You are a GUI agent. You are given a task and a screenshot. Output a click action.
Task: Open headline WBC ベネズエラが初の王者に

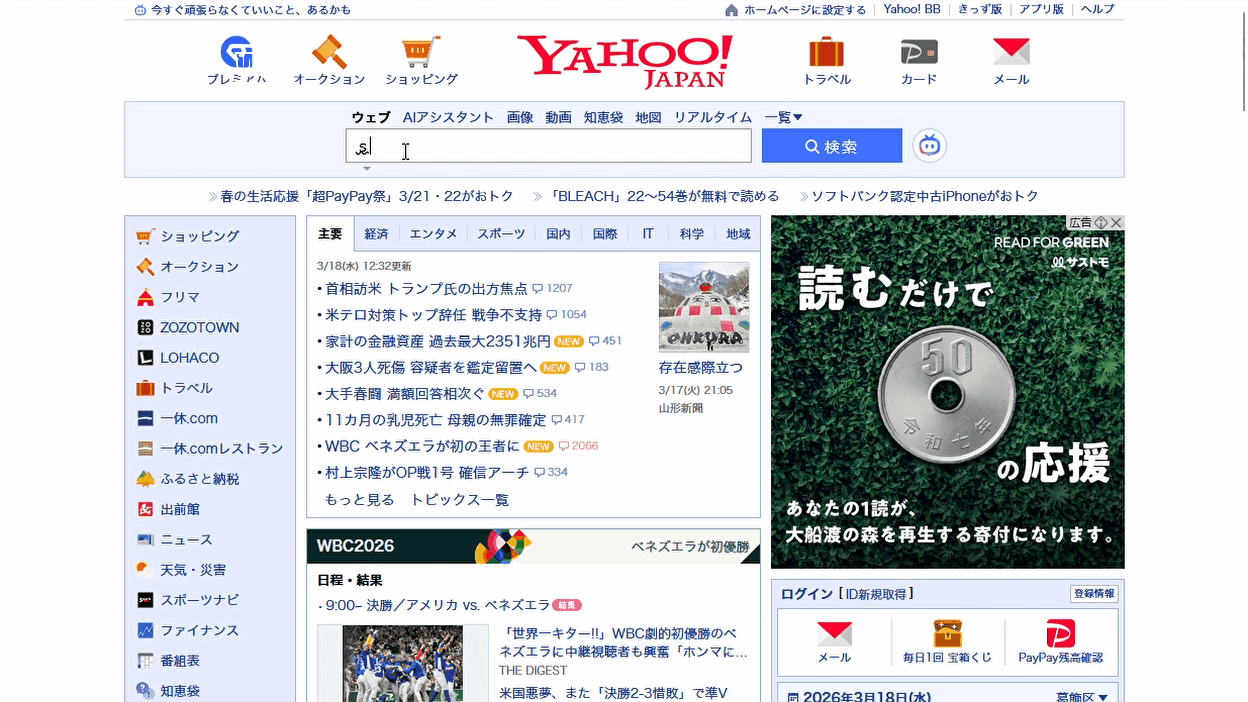coord(422,446)
